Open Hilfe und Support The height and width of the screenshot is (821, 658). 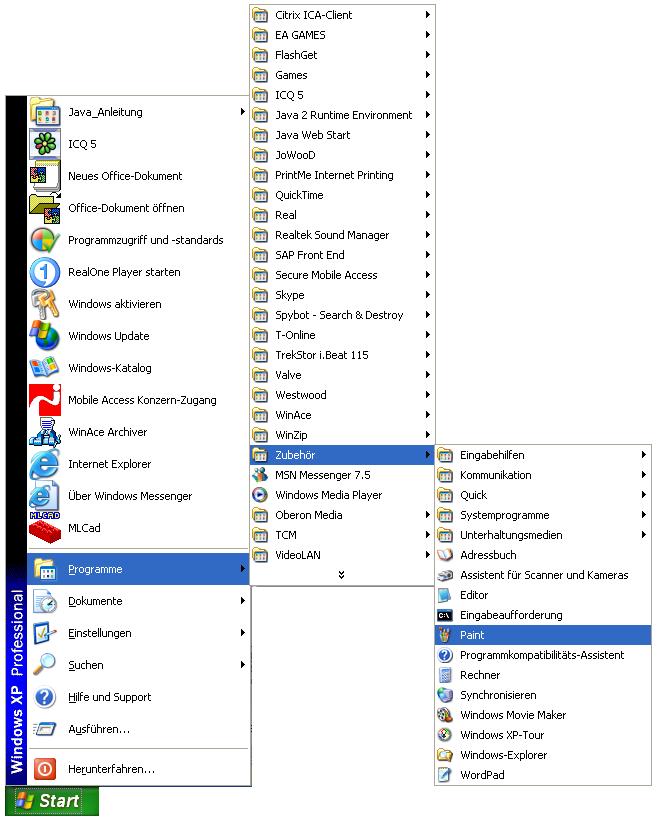[x=109, y=697]
